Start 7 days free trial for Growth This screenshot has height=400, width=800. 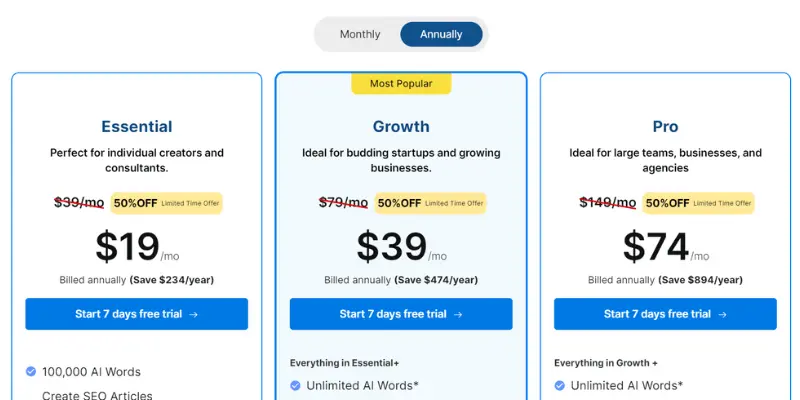[401, 314]
